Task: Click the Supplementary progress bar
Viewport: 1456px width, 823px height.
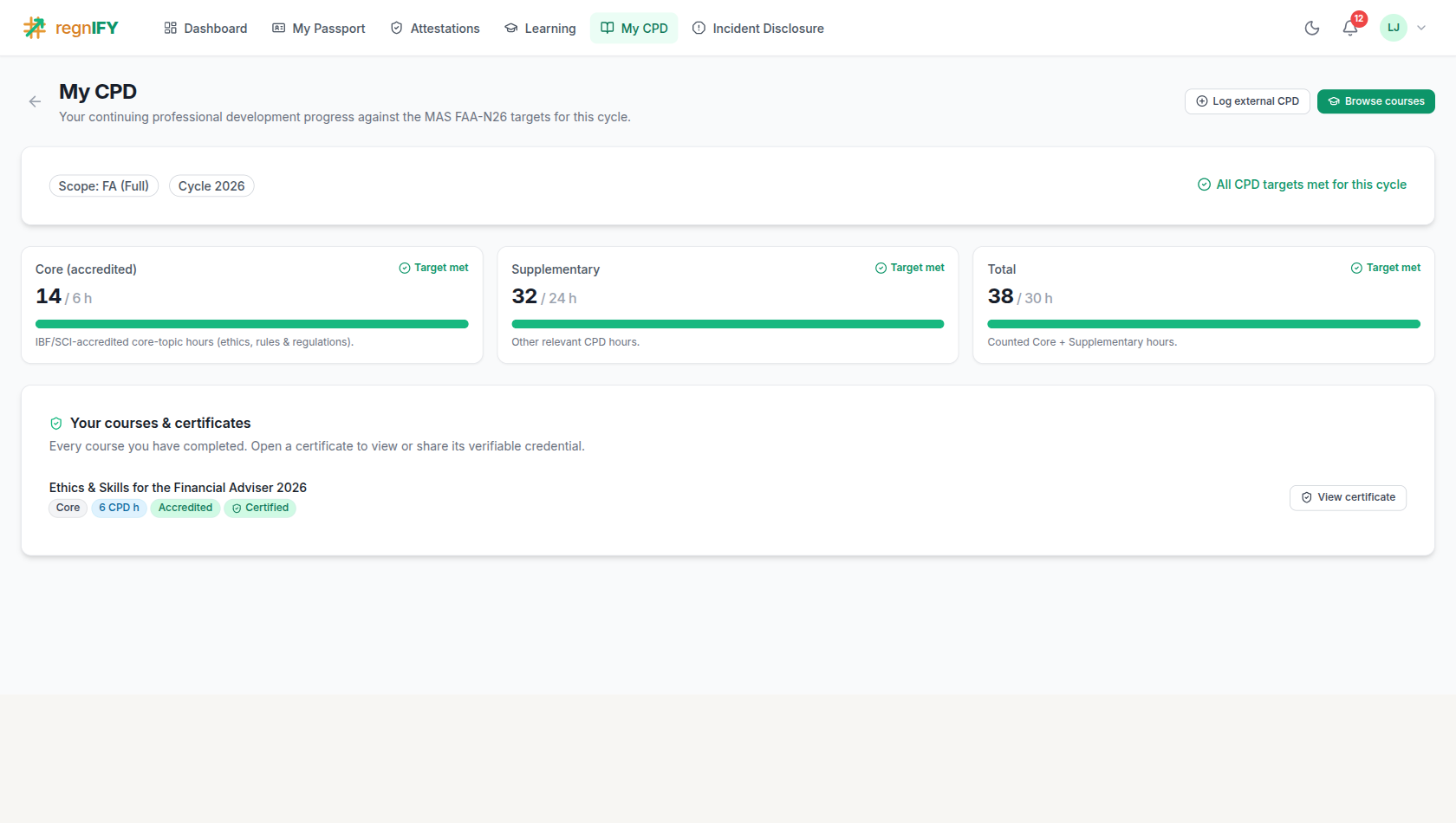Action: [x=728, y=324]
